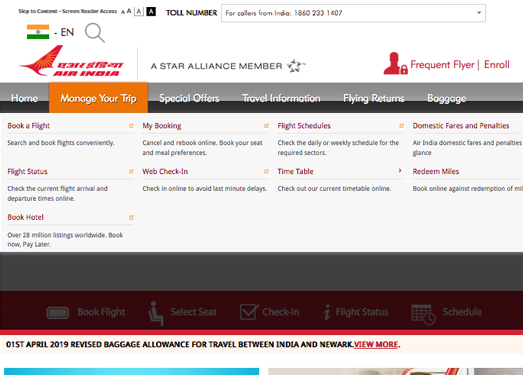Open the Book Hotel link
Screen dimensions: 523x375
pyautogui.click(x=25, y=217)
